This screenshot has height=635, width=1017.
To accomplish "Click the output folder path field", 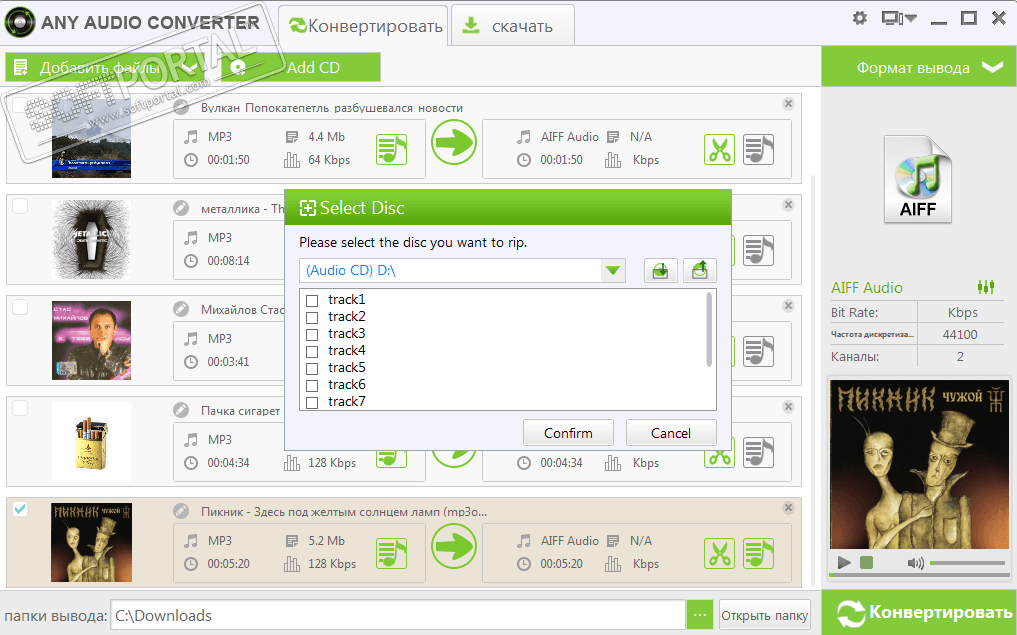I will click(398, 615).
